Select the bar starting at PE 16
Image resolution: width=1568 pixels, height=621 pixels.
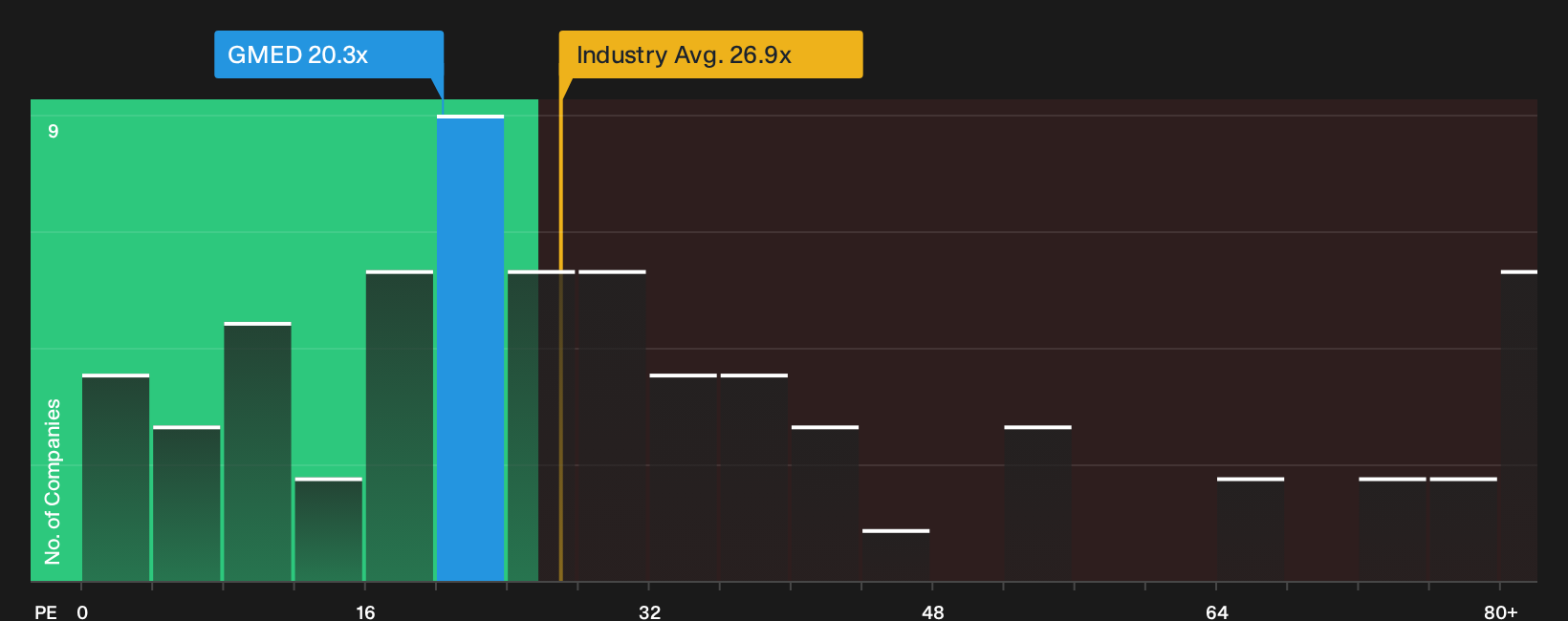click(x=400, y=426)
